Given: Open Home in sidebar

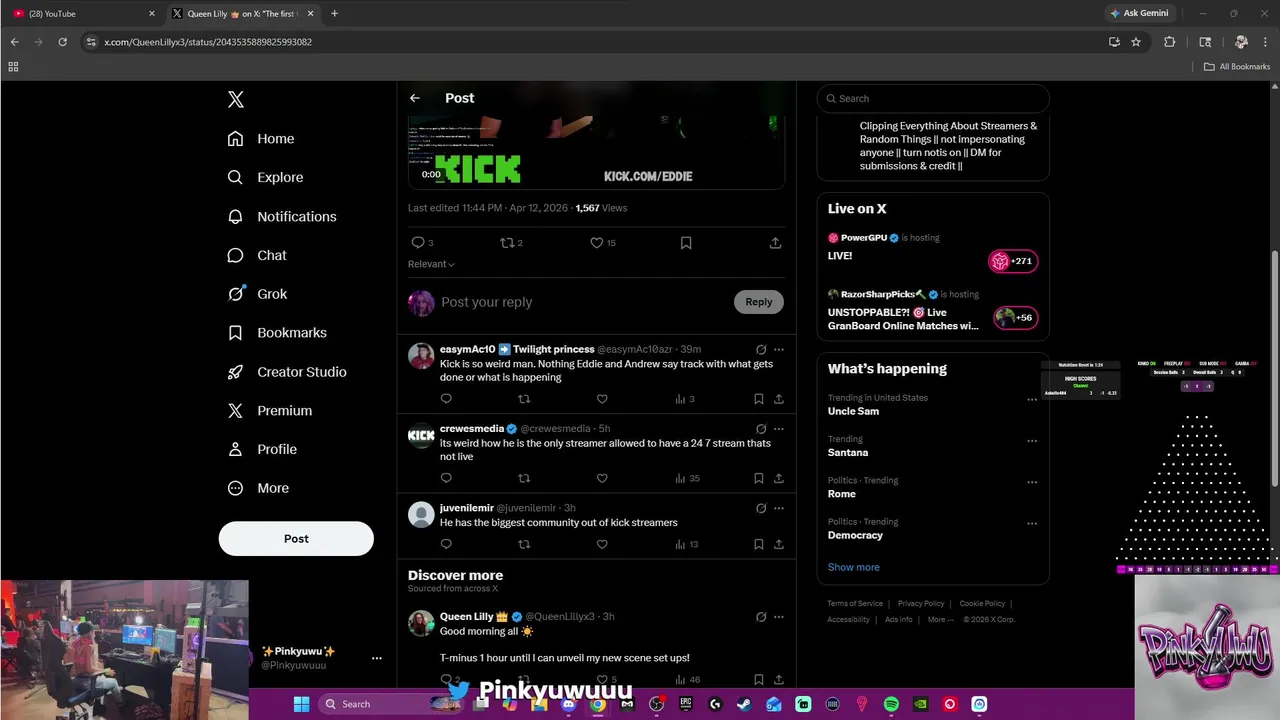Looking at the screenshot, I should tap(261, 139).
